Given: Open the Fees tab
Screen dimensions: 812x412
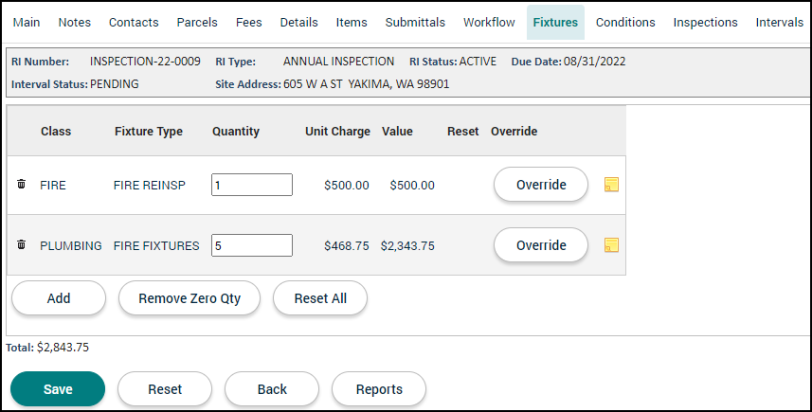Looking at the screenshot, I should click(249, 22).
